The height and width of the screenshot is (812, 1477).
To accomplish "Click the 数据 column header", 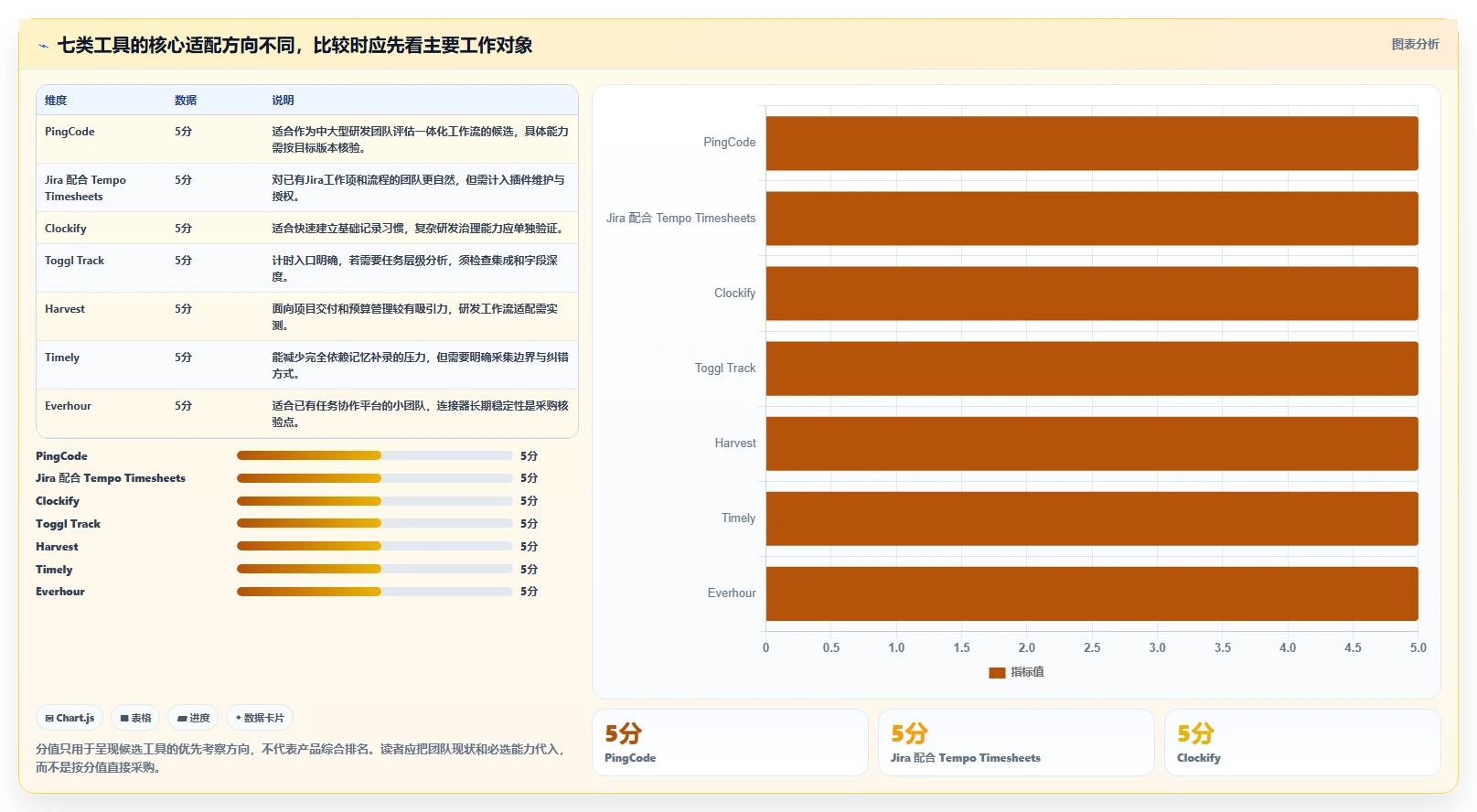I will tap(186, 101).
